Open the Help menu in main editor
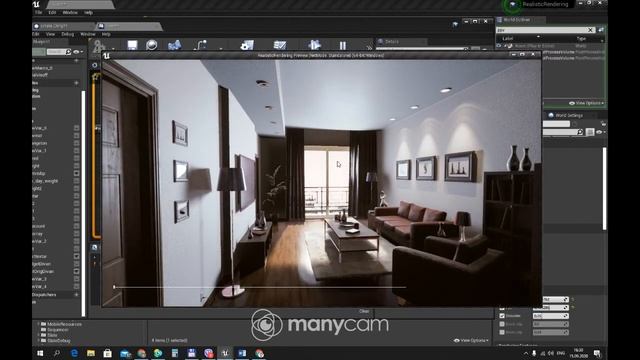 [x=89, y=13]
